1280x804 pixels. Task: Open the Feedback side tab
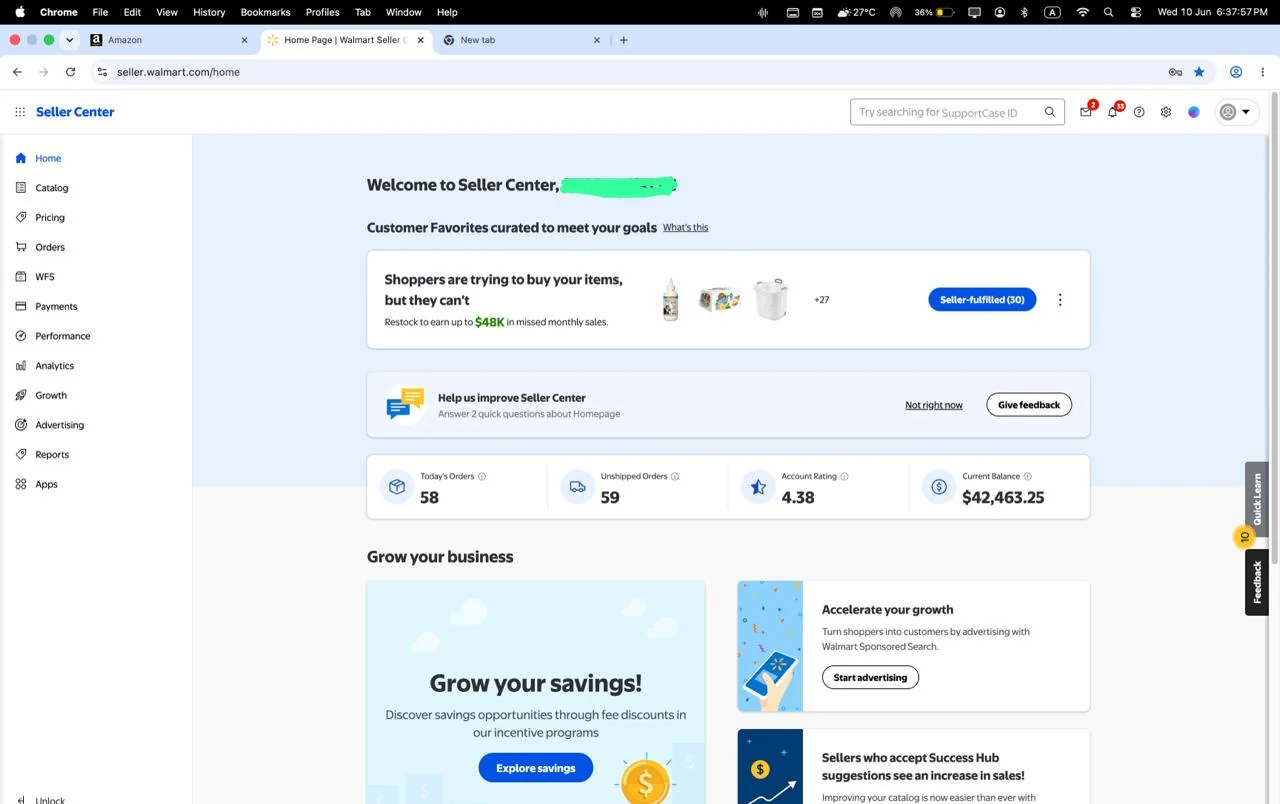(x=1257, y=582)
